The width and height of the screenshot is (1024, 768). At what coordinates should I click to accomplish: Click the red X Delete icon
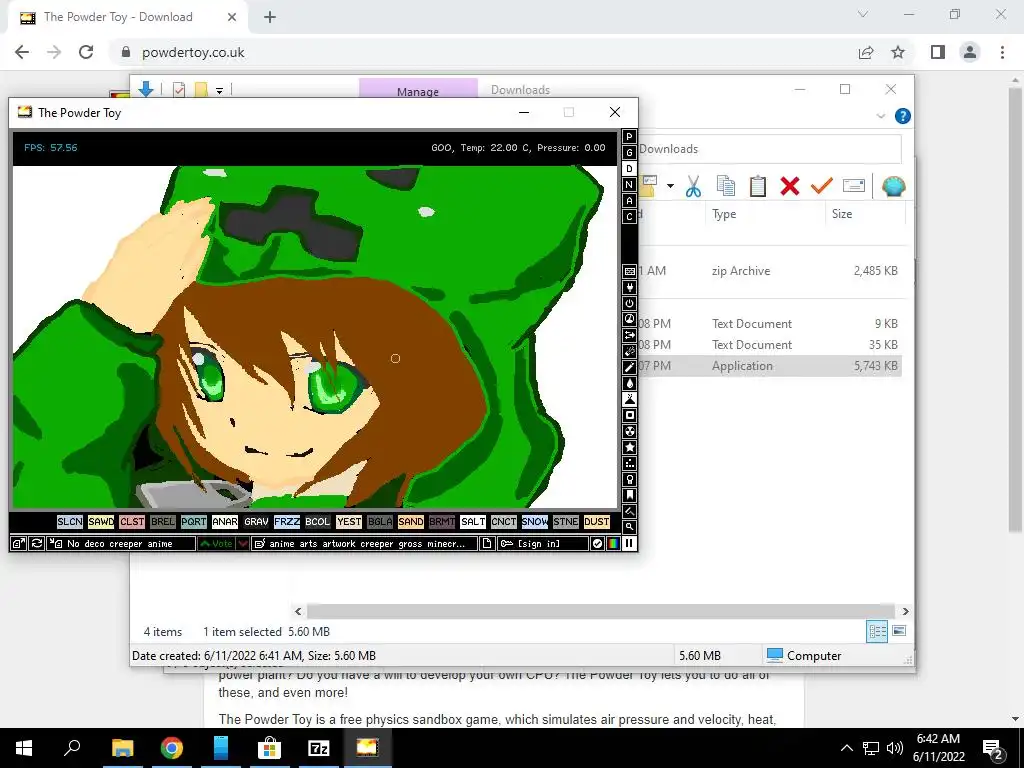(790, 186)
